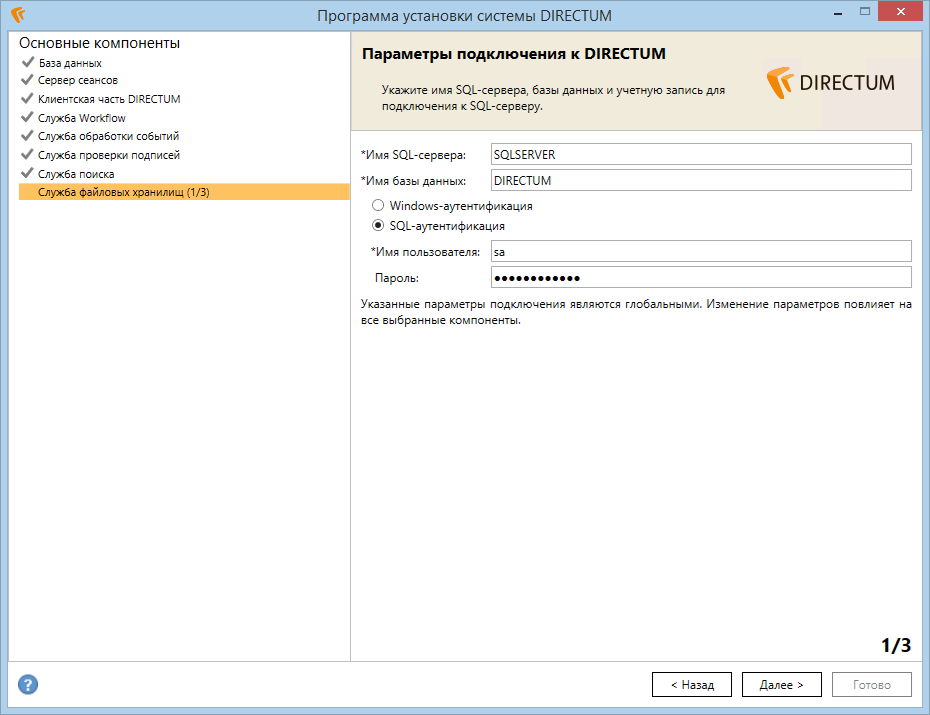The image size is (930, 715).
Task: Proceed with the Далее button
Action: pos(782,685)
